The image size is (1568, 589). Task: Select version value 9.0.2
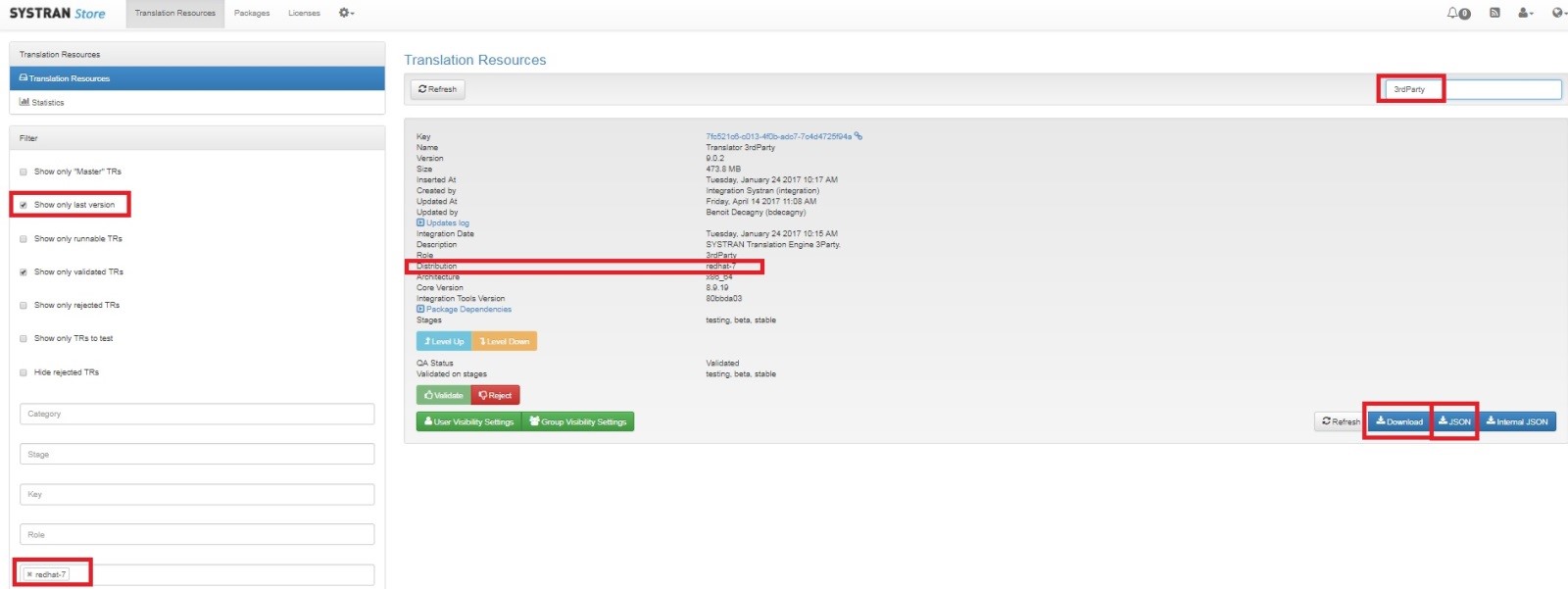click(715, 158)
